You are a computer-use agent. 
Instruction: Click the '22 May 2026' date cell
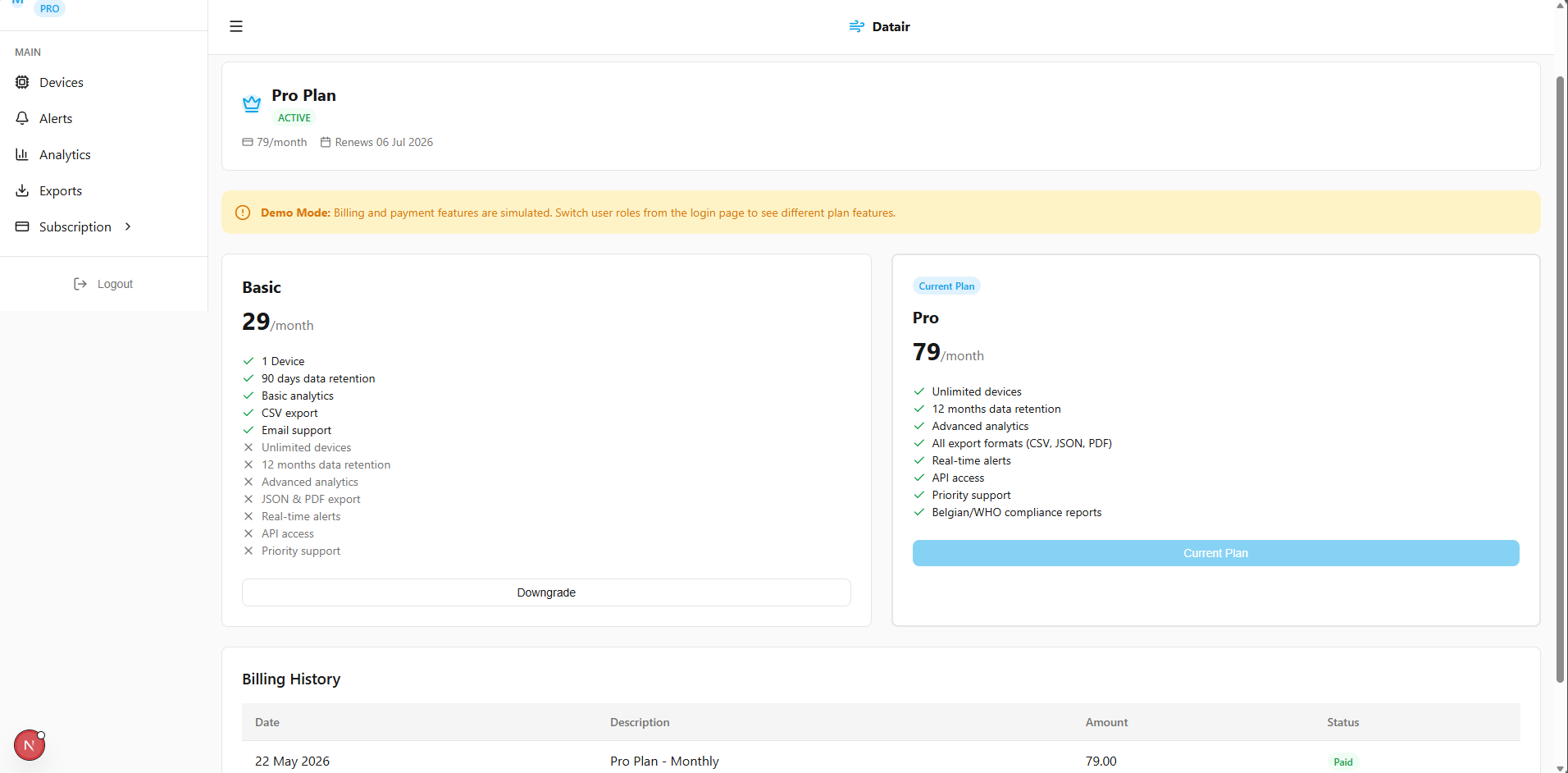point(292,762)
